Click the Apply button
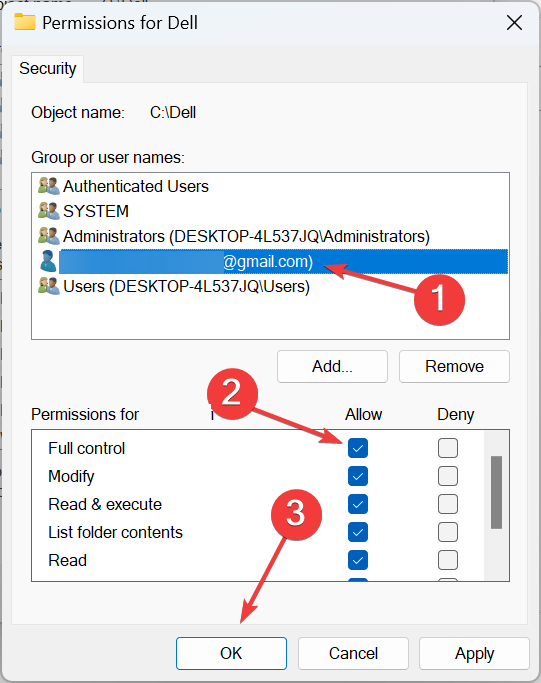The width and height of the screenshot is (541, 683). 474,653
